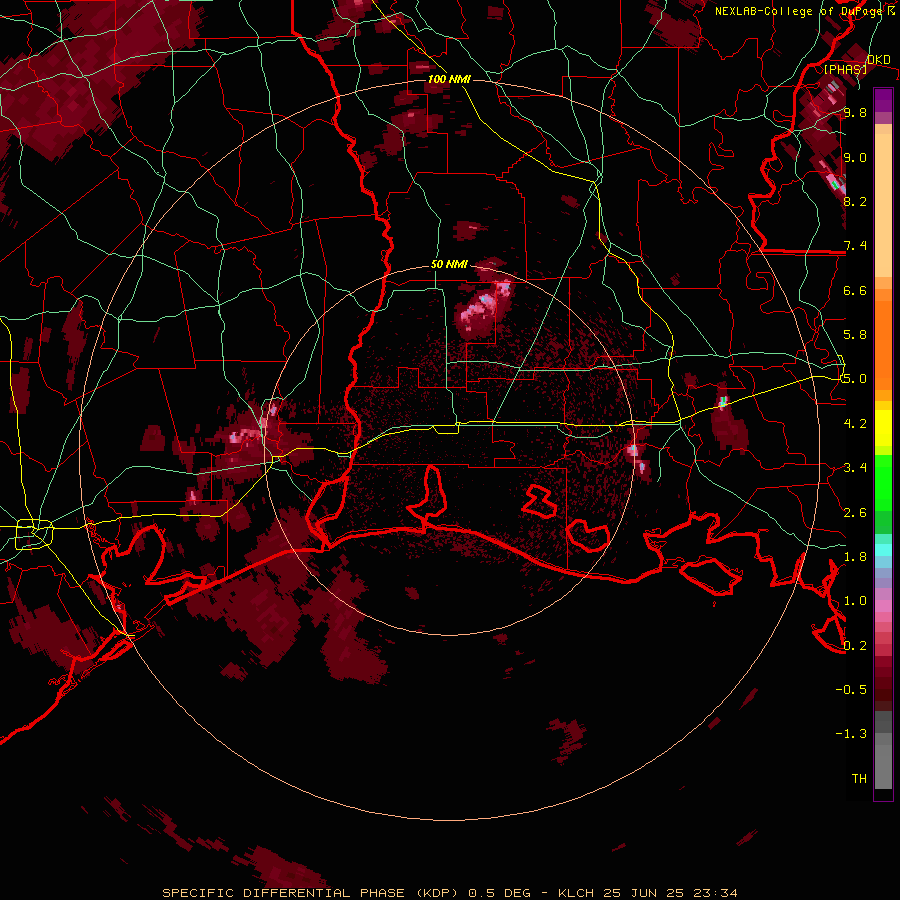Pick the cyan color bar segment
Viewport: 900px width, 900px height.
point(883,550)
